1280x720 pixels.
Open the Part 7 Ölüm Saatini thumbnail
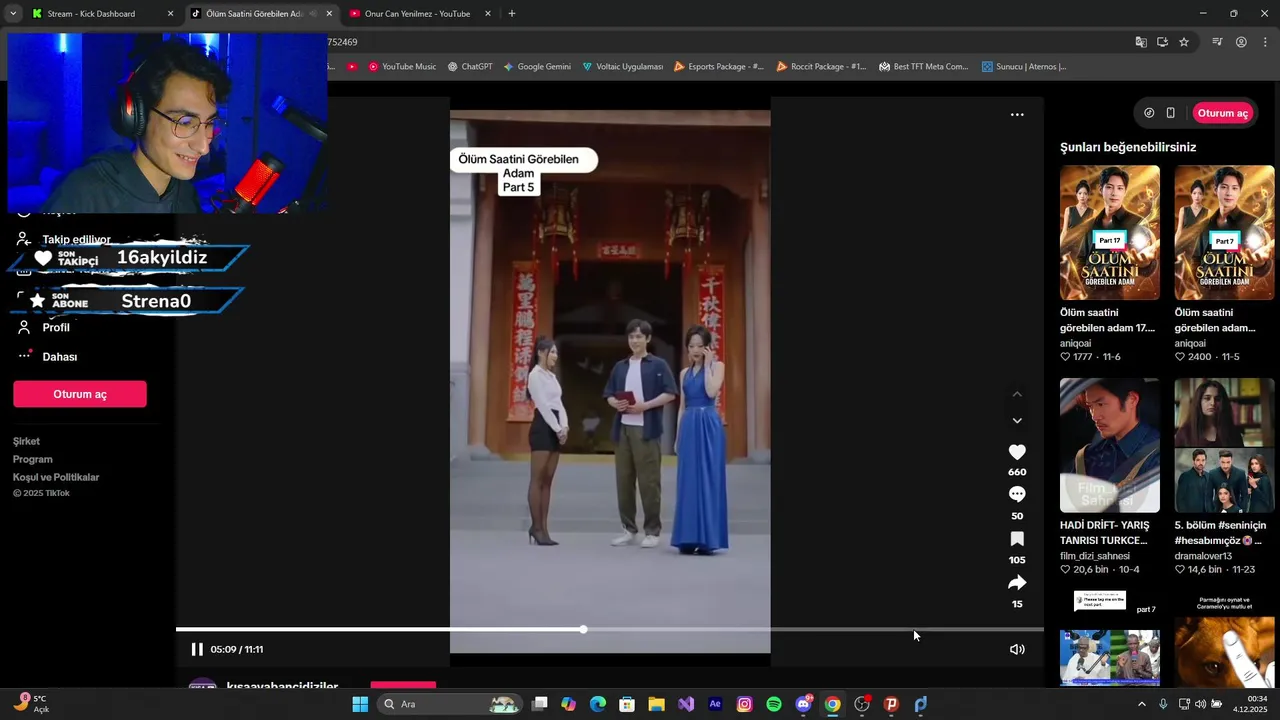[1224, 233]
